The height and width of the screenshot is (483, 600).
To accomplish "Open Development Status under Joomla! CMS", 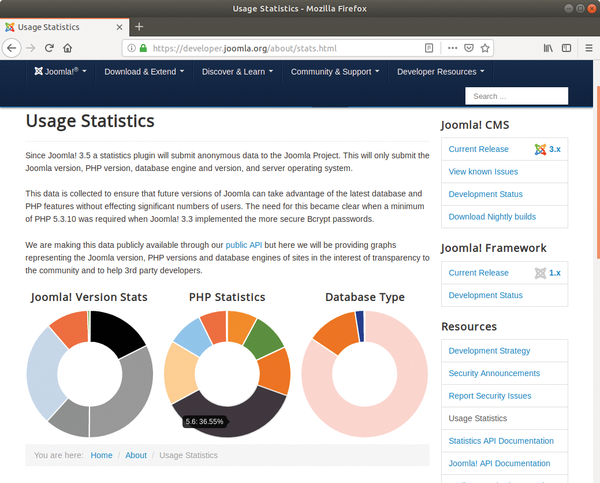I will 485,194.
